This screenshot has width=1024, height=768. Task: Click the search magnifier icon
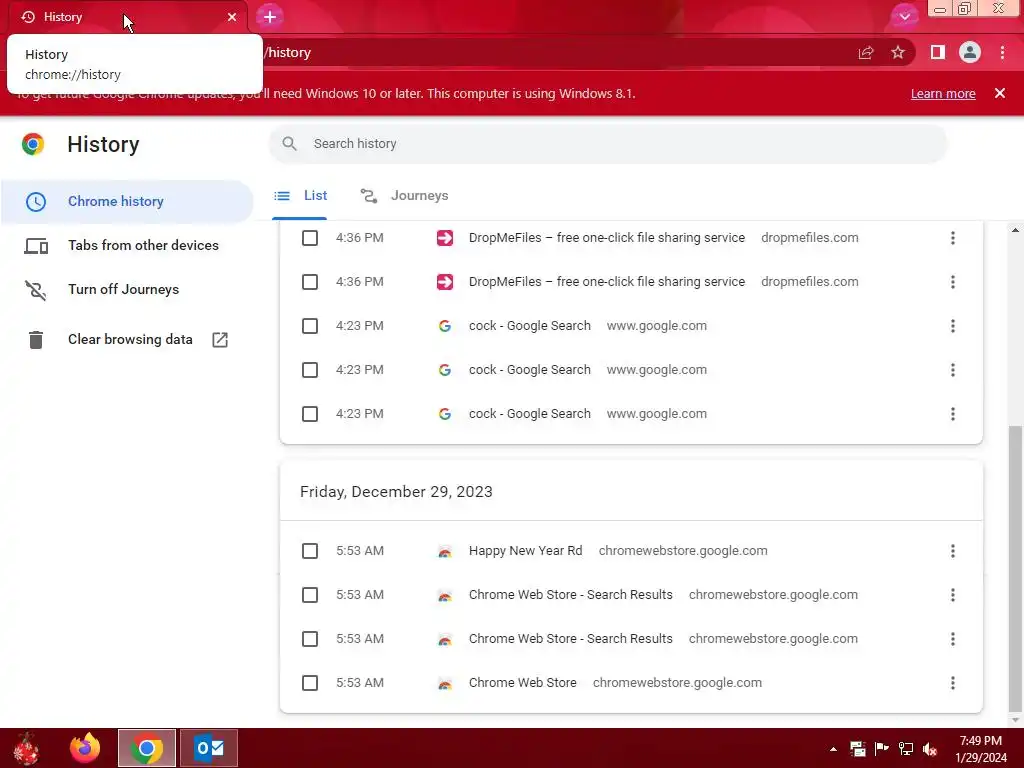click(x=289, y=144)
